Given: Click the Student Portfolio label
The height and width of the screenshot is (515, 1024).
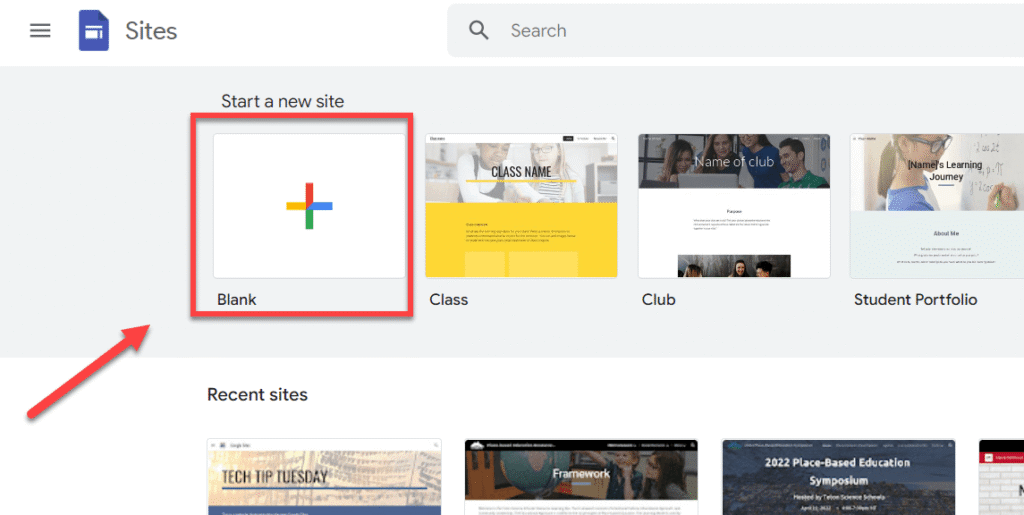Looking at the screenshot, I should [916, 300].
